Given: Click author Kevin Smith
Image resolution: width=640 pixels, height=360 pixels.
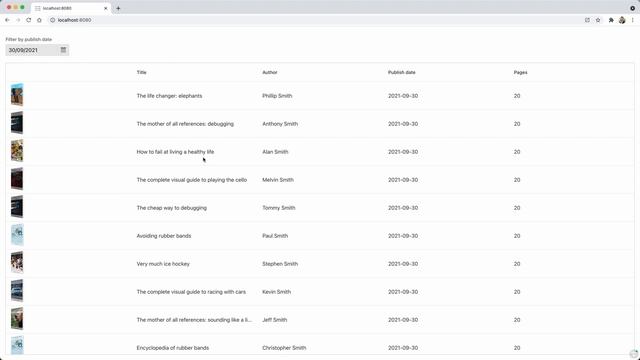Looking at the screenshot, I should coord(276,292).
